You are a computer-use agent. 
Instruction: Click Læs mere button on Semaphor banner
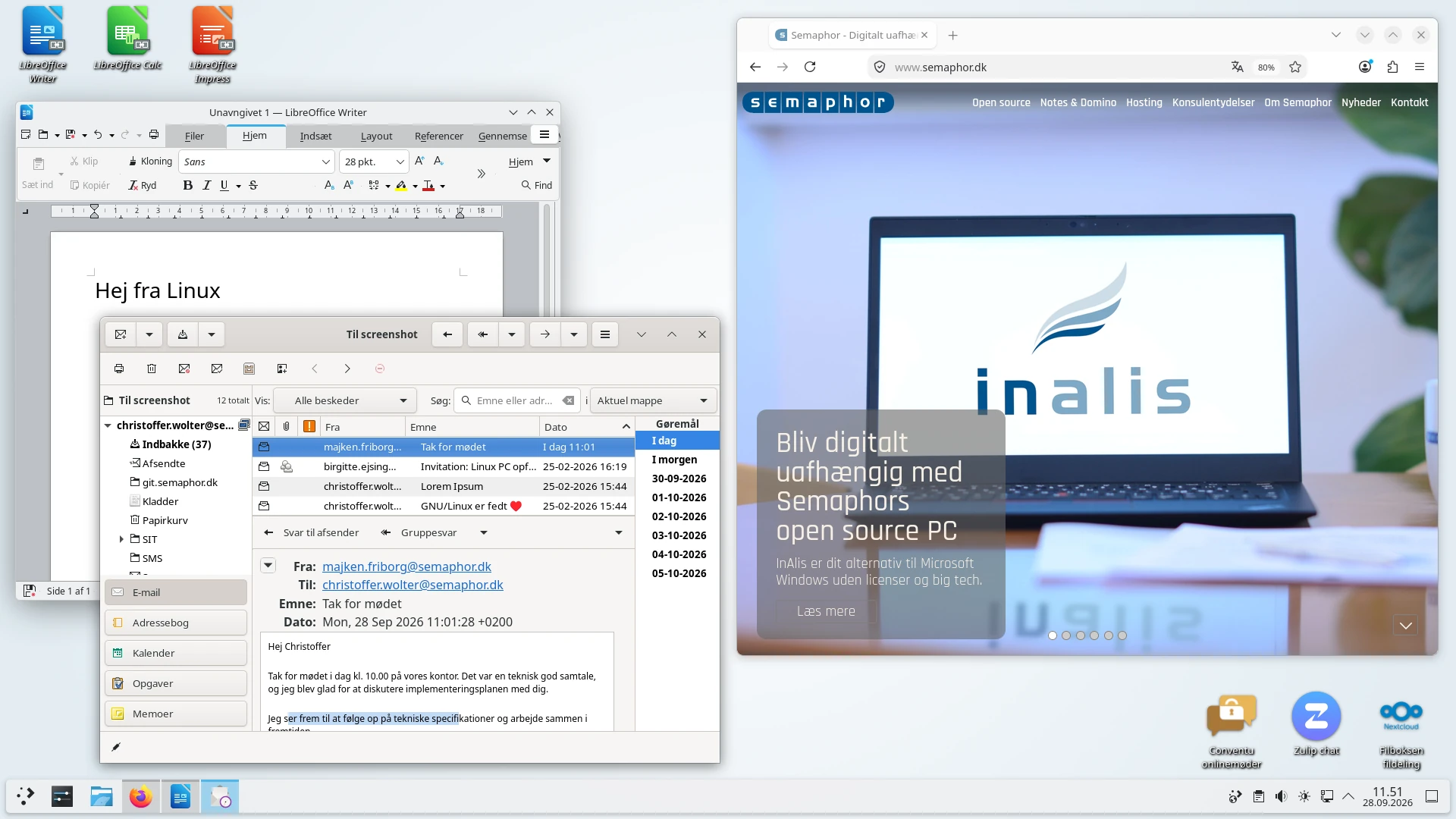826,611
